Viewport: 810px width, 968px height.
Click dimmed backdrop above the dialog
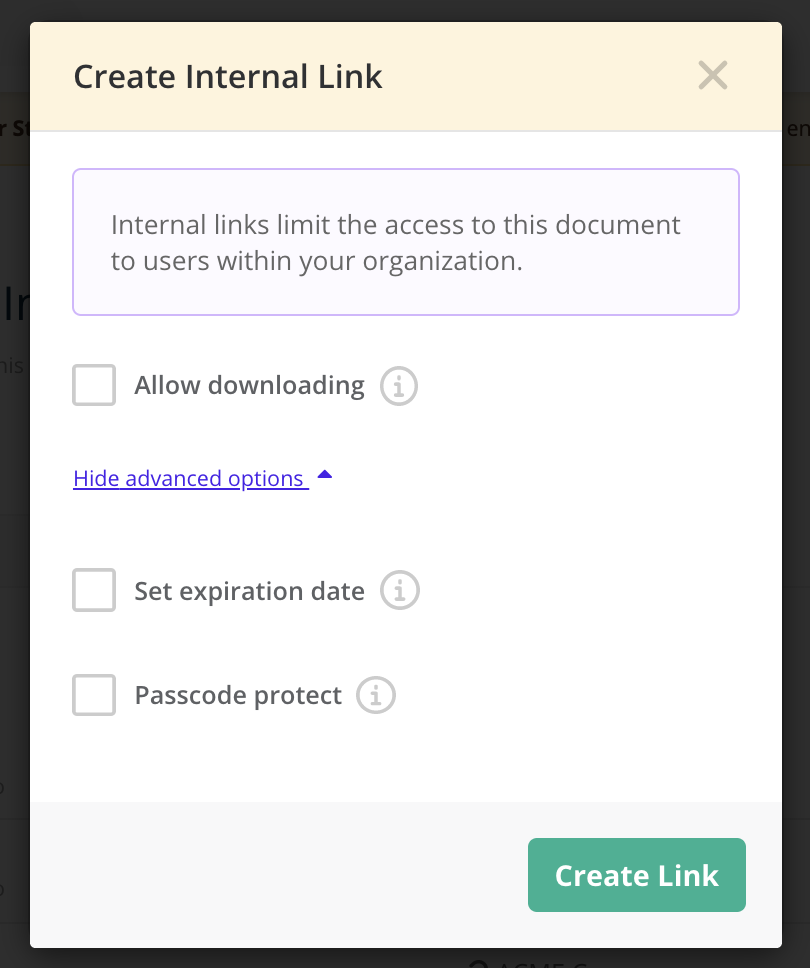pyautogui.click(x=405, y=10)
